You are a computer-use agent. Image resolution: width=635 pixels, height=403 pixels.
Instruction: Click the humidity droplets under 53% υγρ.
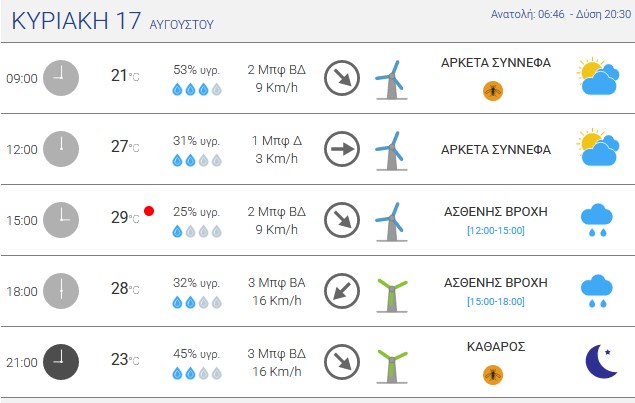click(197, 89)
